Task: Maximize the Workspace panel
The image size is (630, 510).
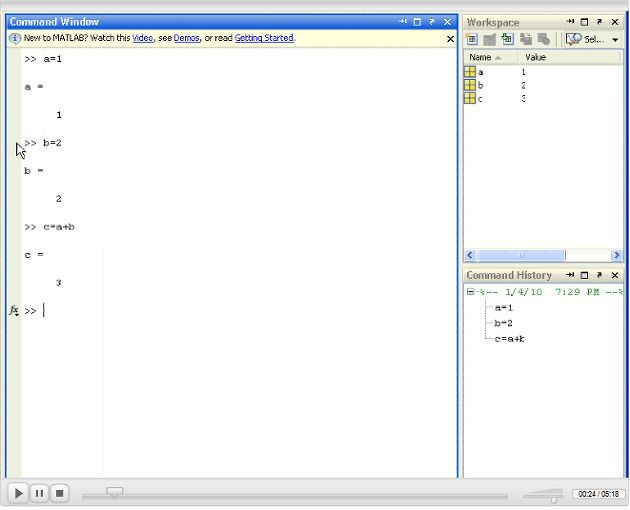Action: (585, 22)
